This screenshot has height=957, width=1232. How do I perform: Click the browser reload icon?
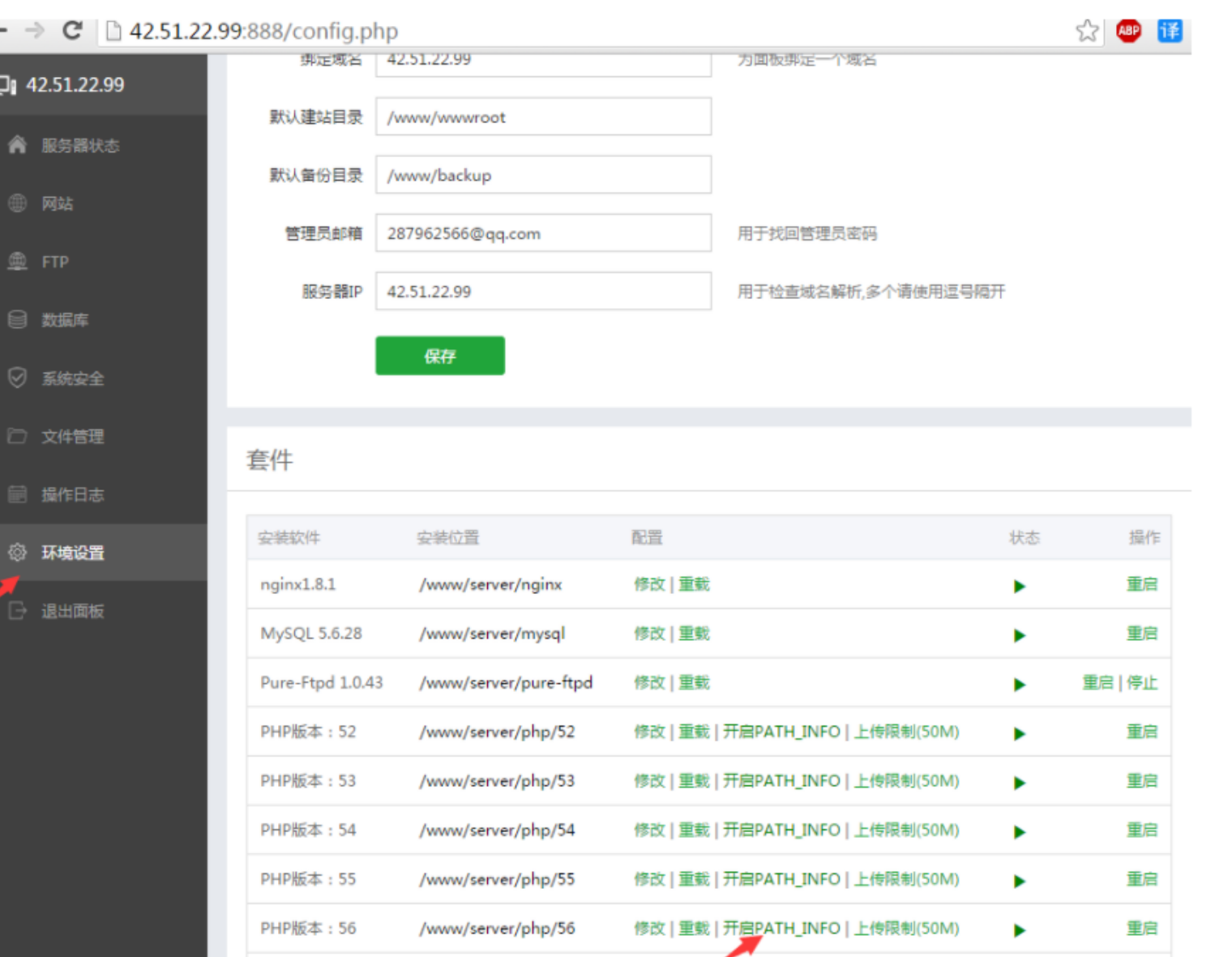point(73,31)
